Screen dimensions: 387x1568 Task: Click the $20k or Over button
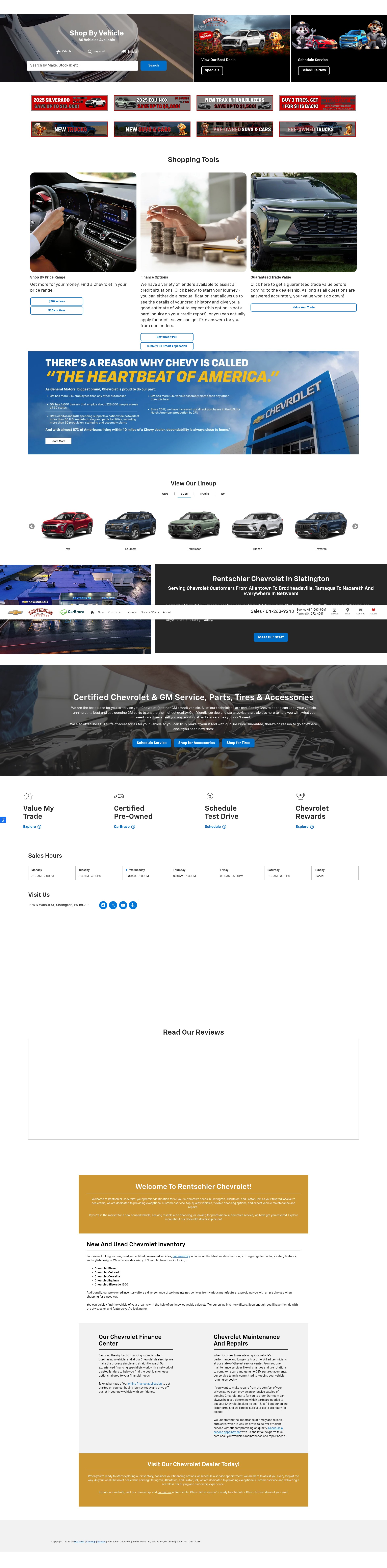[57, 310]
